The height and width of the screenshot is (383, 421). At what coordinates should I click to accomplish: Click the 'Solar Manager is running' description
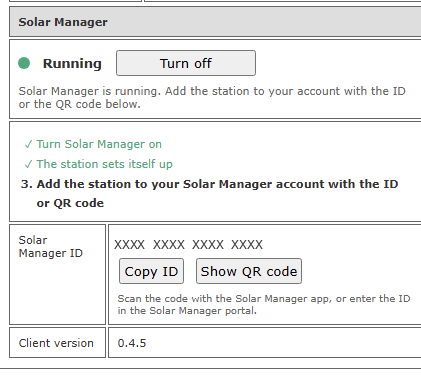pyautogui.click(x=212, y=97)
